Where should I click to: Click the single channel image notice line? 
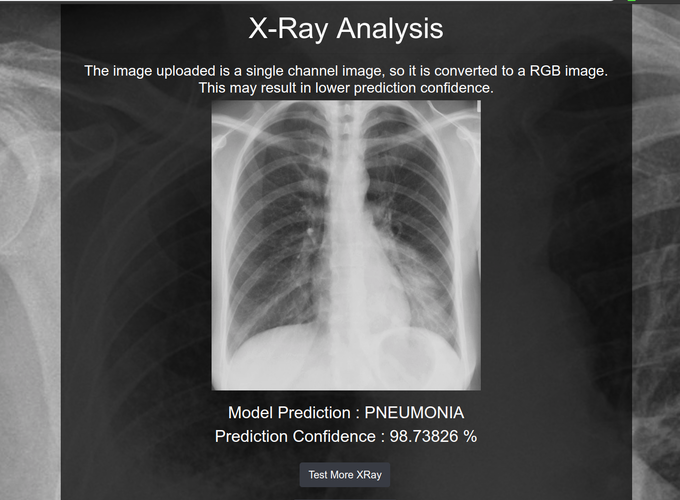coord(346,71)
